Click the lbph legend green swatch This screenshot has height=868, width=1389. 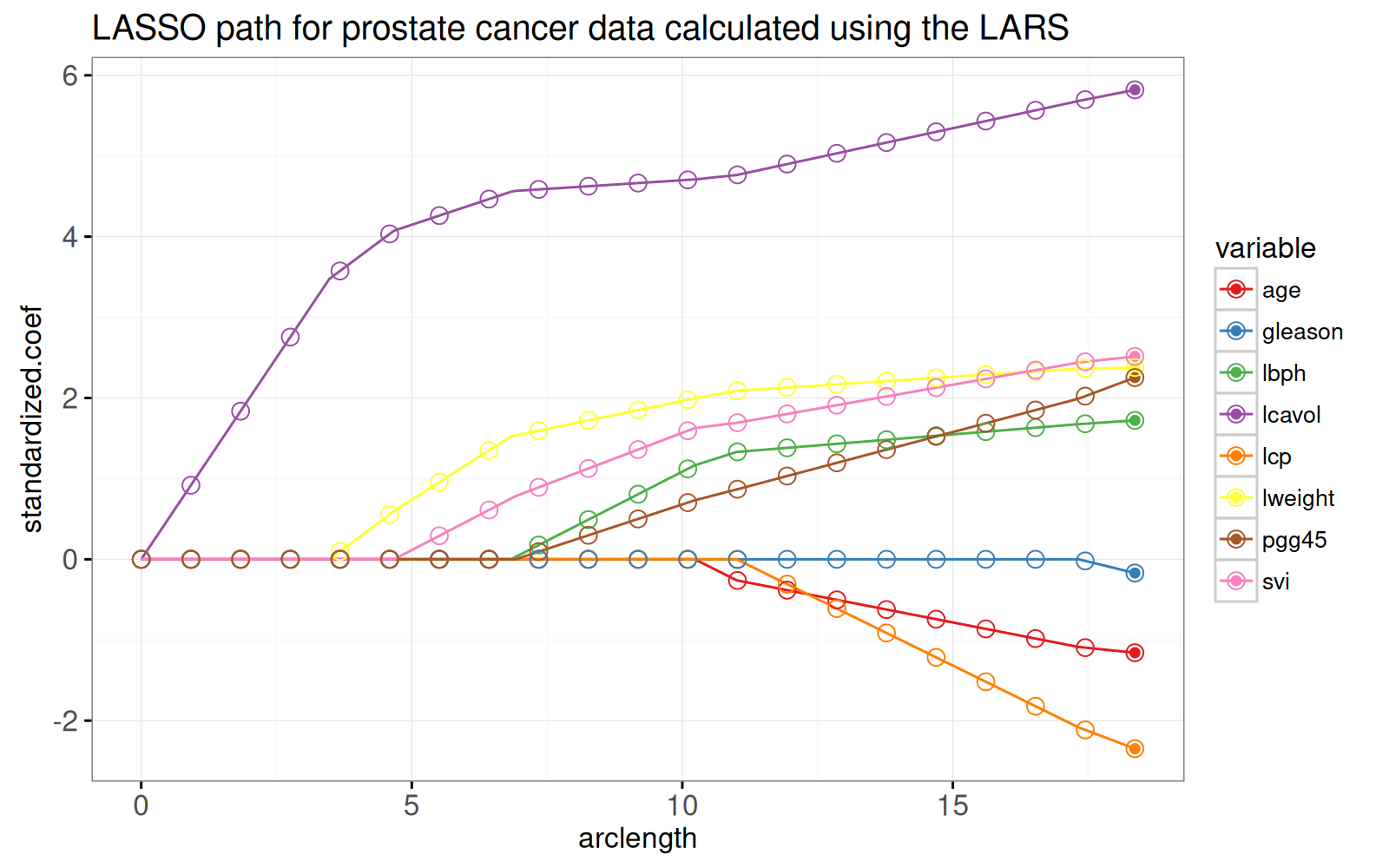pos(1236,372)
